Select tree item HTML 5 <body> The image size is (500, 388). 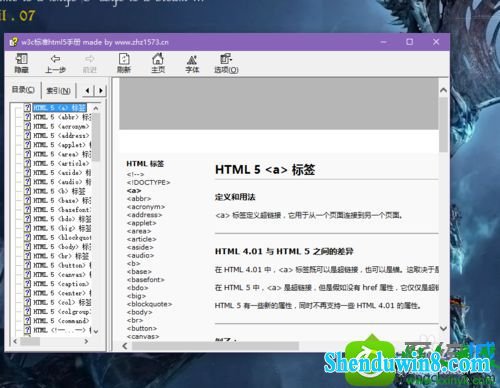pos(62,247)
